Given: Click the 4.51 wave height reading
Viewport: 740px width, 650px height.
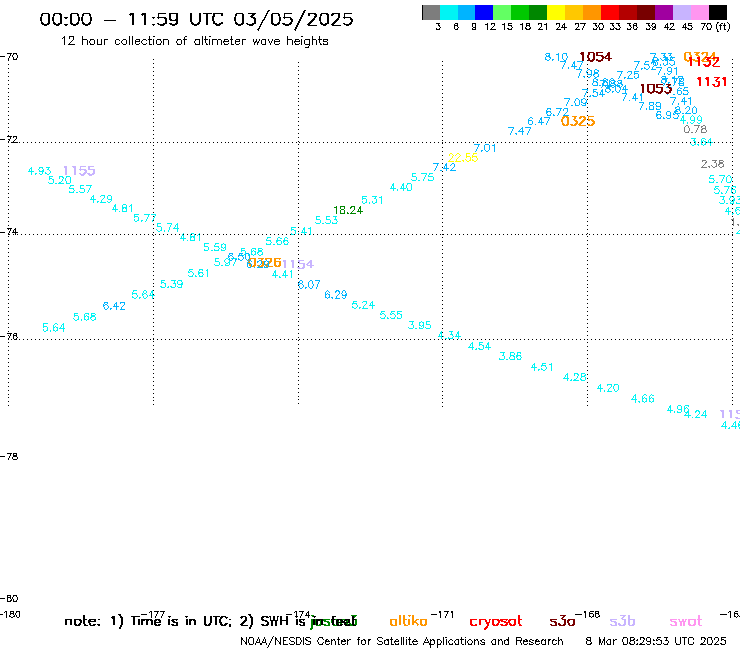Looking at the screenshot, I should (x=542, y=367).
